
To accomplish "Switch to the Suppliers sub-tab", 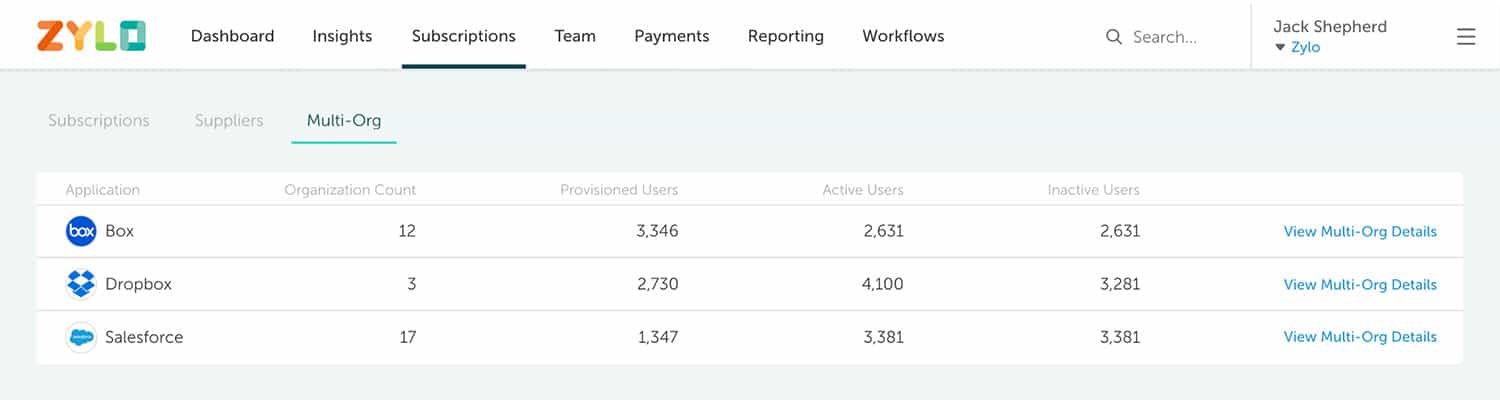I will pos(229,120).
